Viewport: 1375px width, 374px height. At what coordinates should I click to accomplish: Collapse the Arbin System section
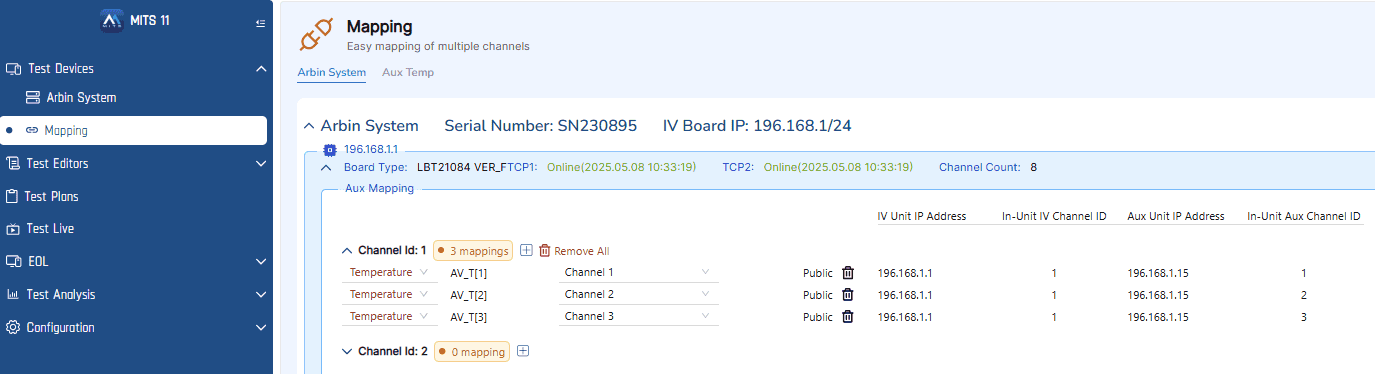308,126
